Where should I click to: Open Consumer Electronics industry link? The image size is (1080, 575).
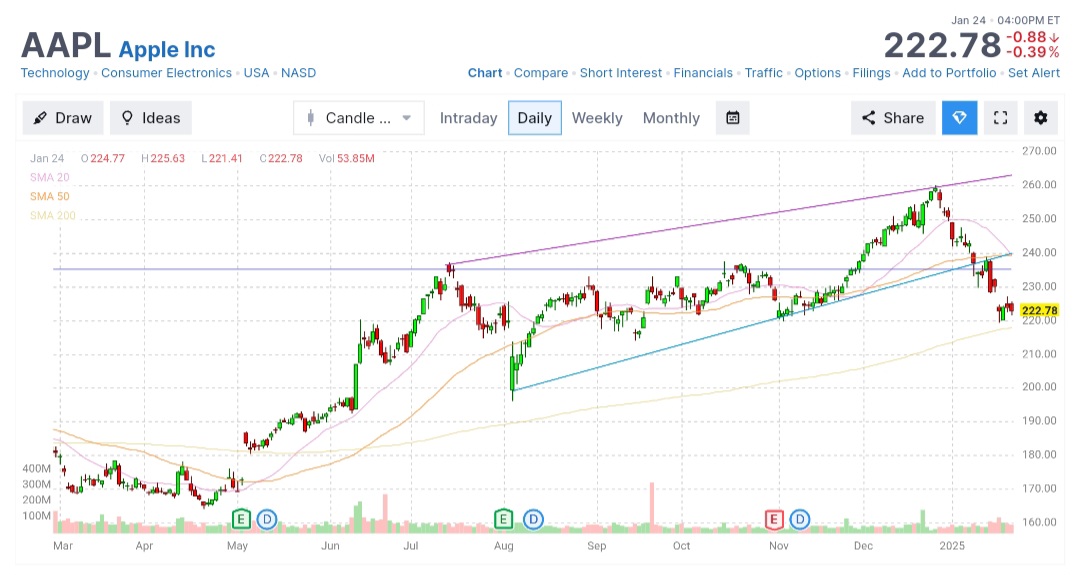click(x=167, y=73)
